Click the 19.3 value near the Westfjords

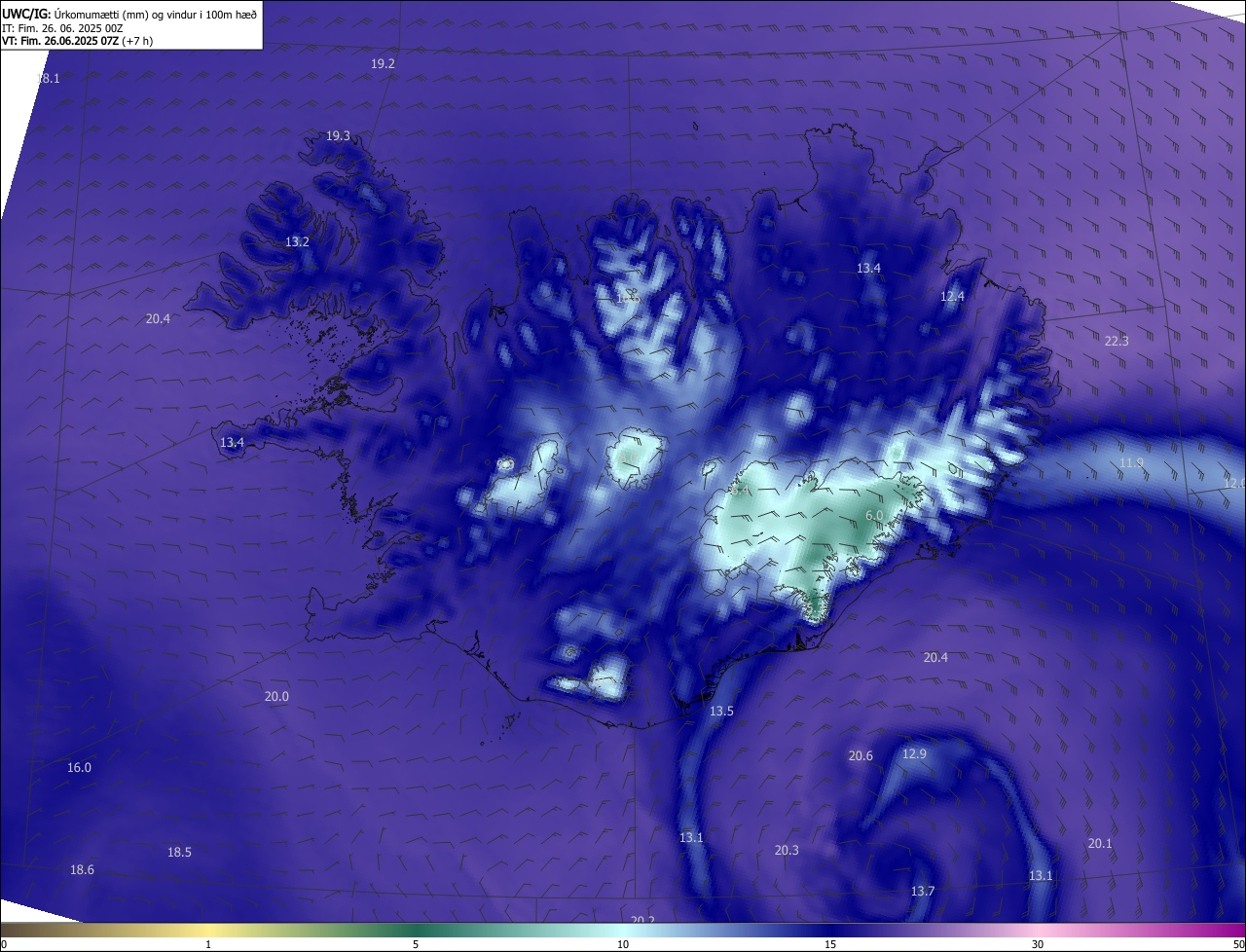(x=338, y=136)
